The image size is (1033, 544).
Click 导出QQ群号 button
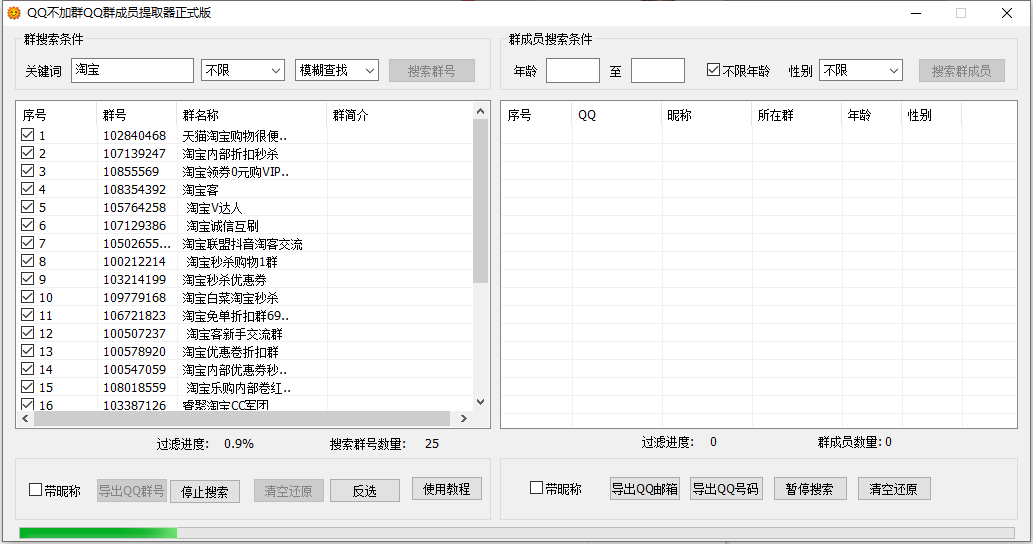[132, 491]
